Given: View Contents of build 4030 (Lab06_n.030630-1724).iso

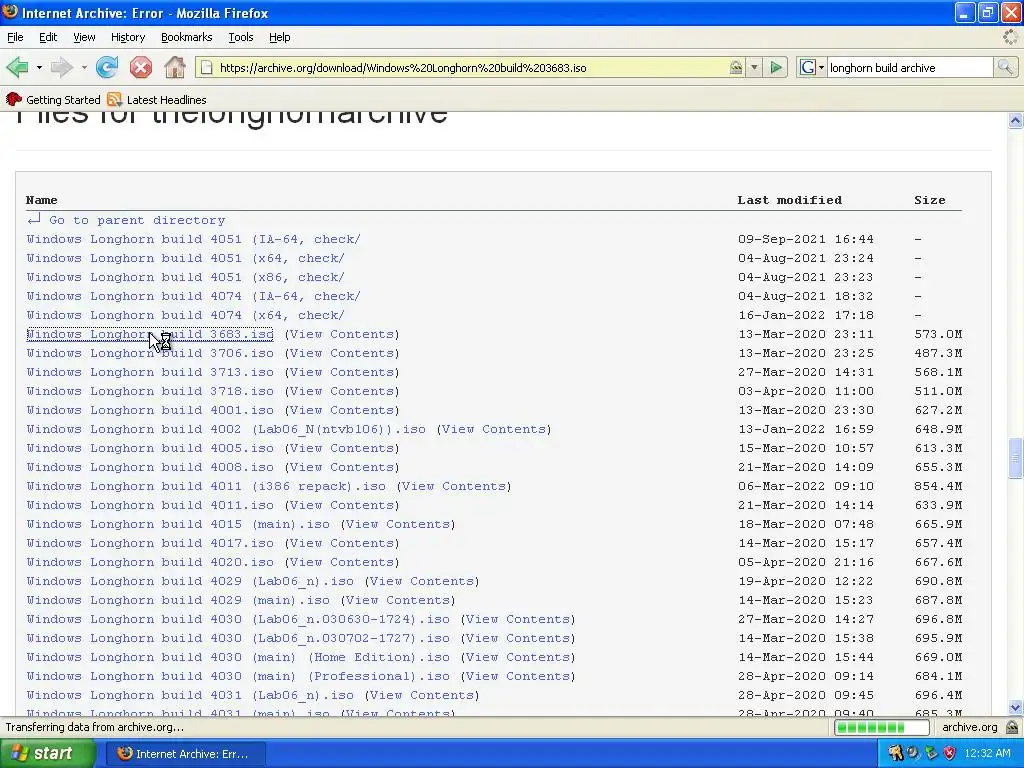Looking at the screenshot, I should 518,619.
